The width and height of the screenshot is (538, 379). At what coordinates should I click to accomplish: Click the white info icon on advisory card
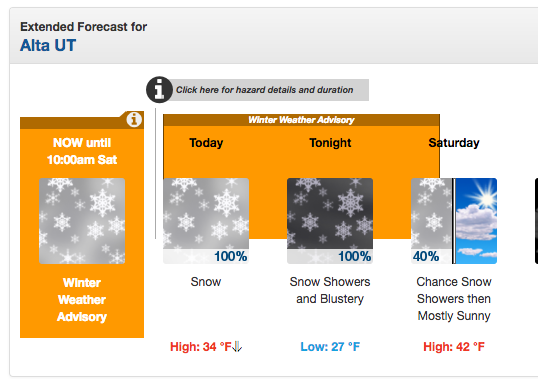click(x=134, y=120)
